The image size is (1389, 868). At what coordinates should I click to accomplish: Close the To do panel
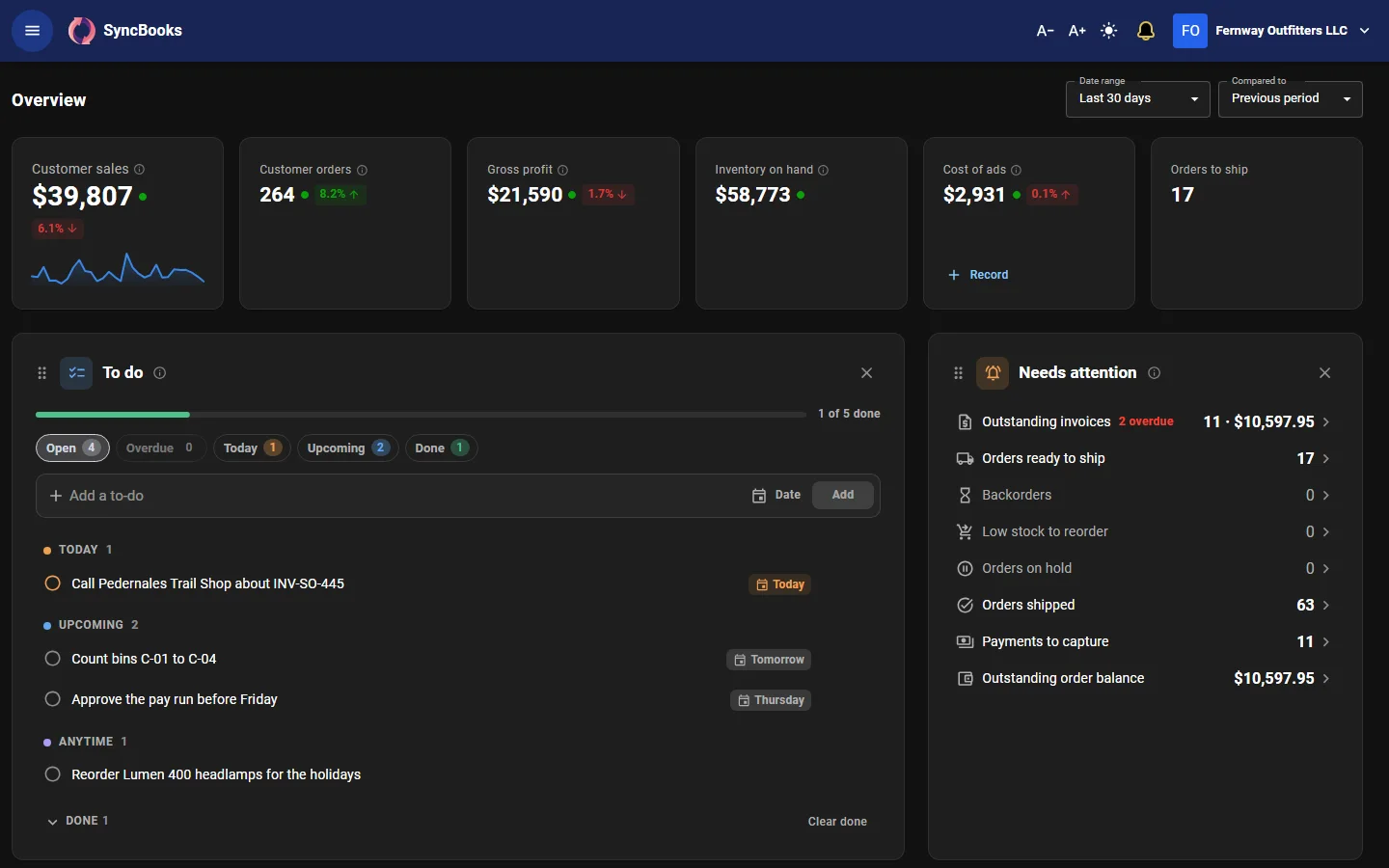click(866, 373)
